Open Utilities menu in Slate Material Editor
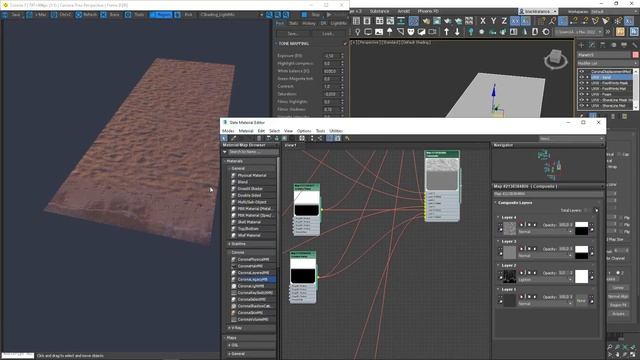Image resolution: width=640 pixels, height=360 pixels. point(336,131)
